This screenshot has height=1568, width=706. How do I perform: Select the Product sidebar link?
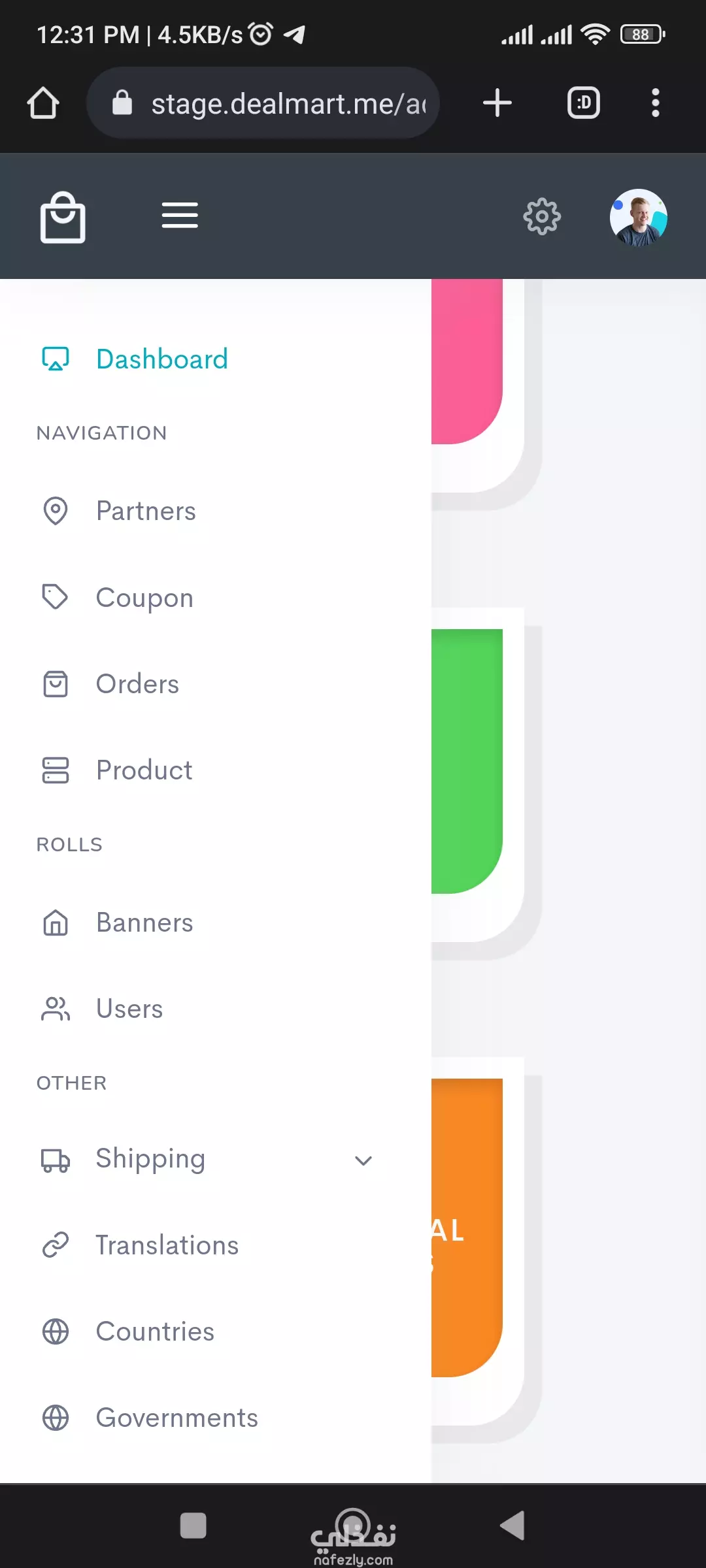click(x=144, y=770)
